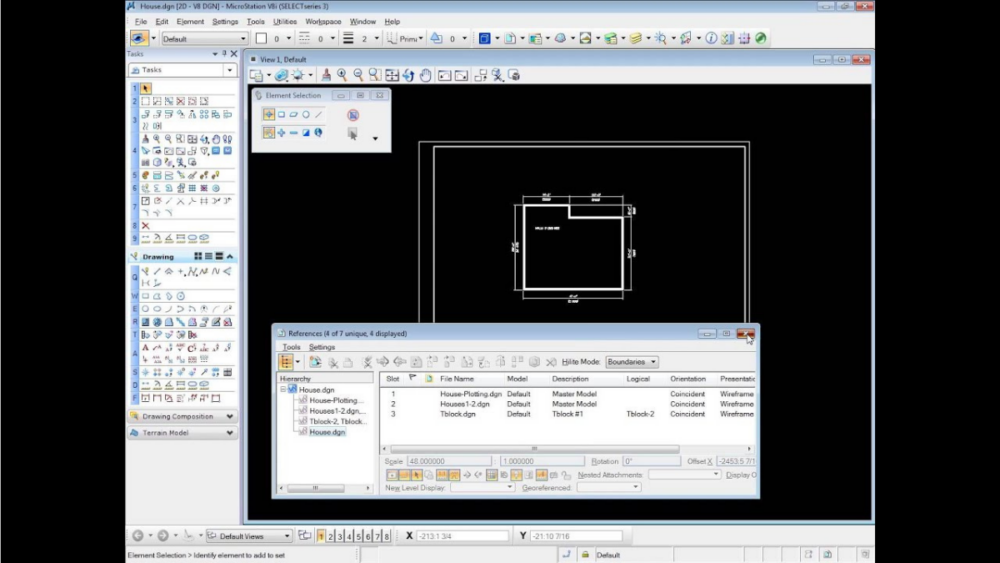Toggle Show Hierarchy button in References
Screen dimensions: 1000x563
point(286,362)
